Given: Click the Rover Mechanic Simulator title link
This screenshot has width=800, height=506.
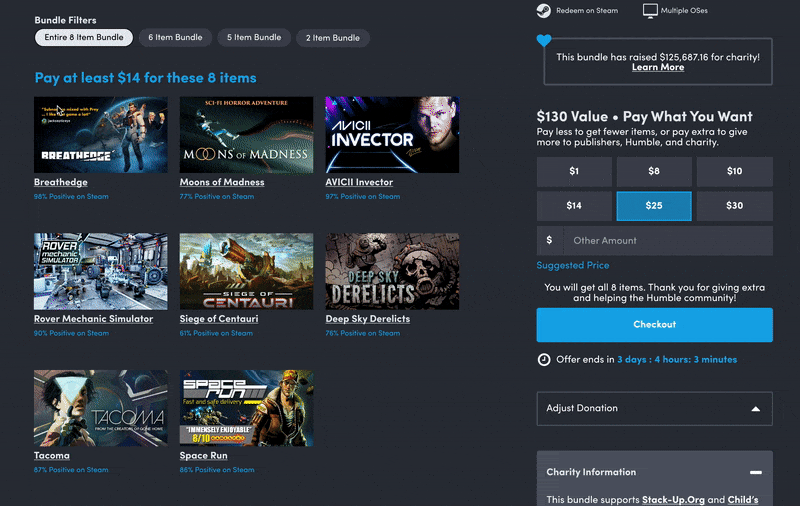Looking at the screenshot, I should tap(93, 319).
